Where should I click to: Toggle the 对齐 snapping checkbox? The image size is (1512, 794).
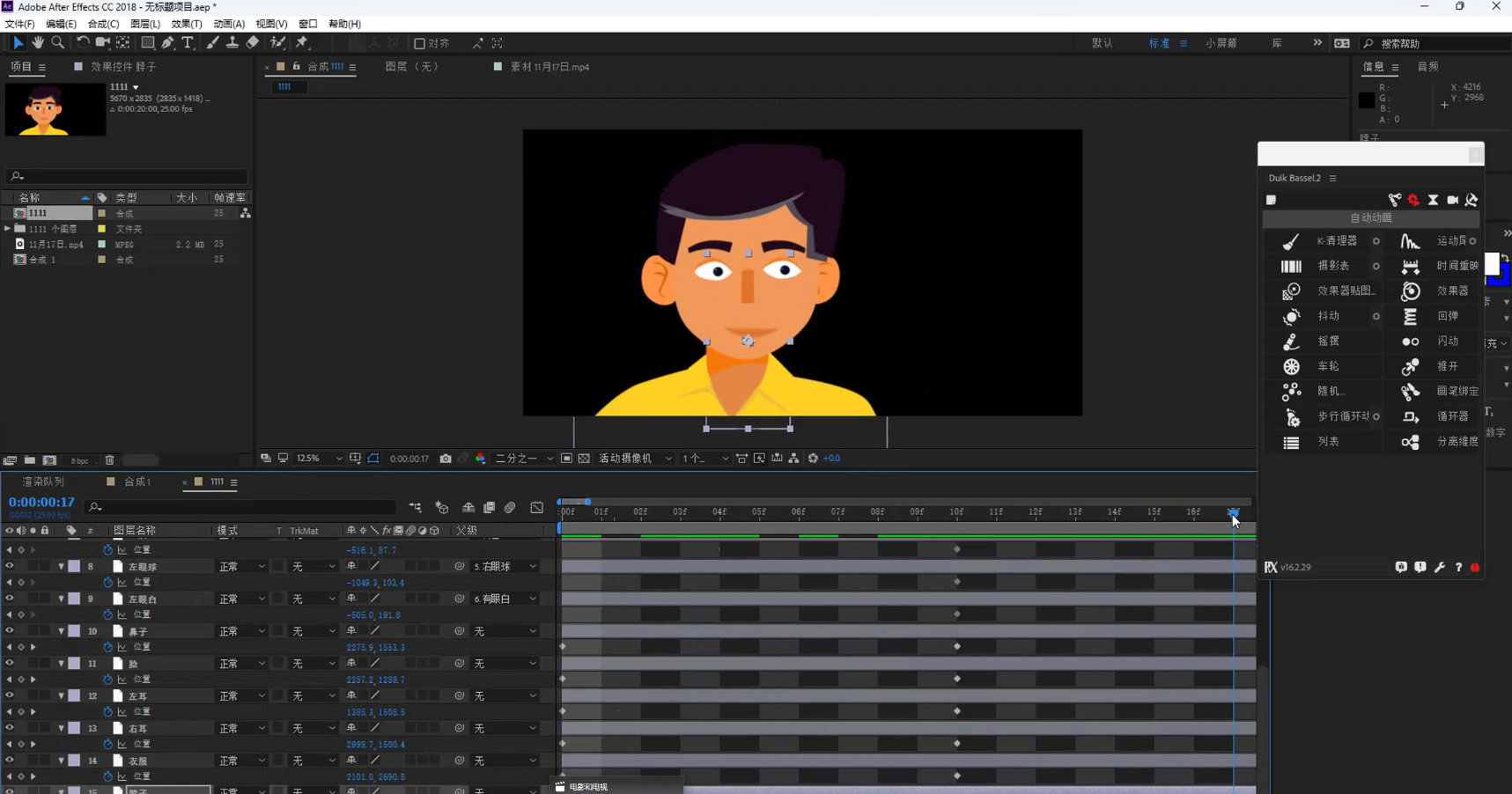click(x=419, y=43)
